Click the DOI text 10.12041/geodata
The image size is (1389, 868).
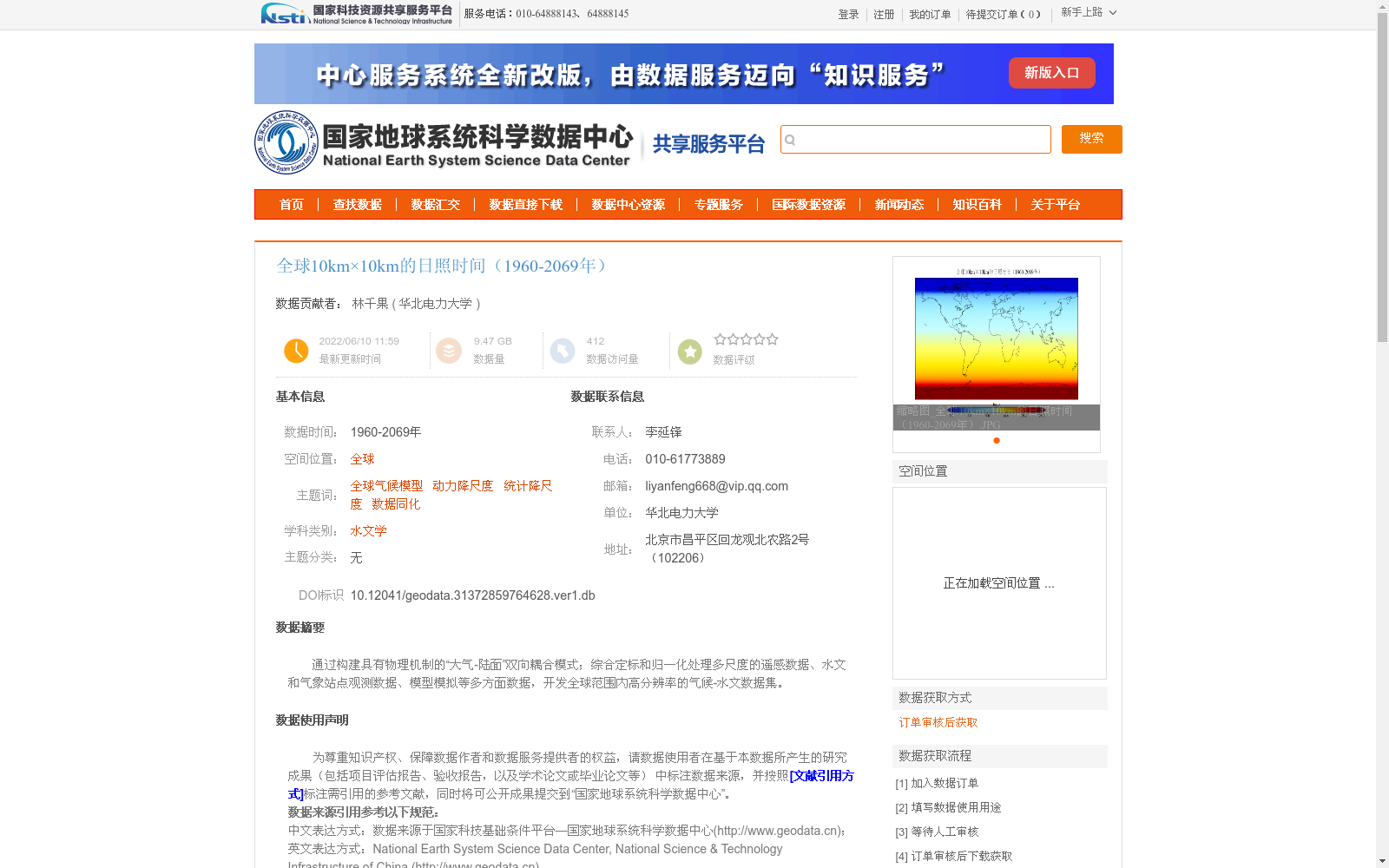pos(472,595)
